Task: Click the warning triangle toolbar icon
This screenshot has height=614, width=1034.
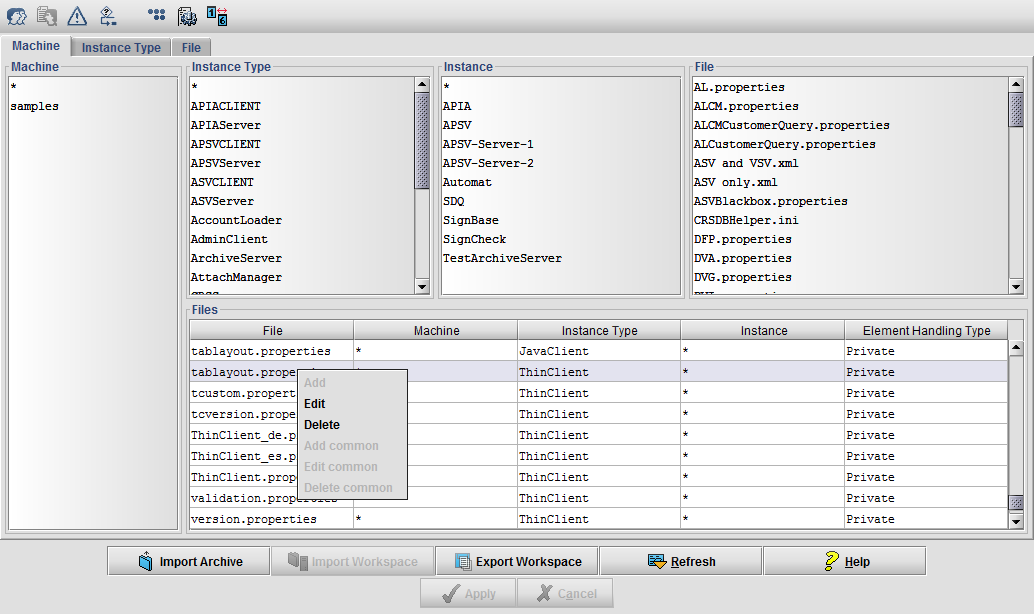Action: click(77, 15)
